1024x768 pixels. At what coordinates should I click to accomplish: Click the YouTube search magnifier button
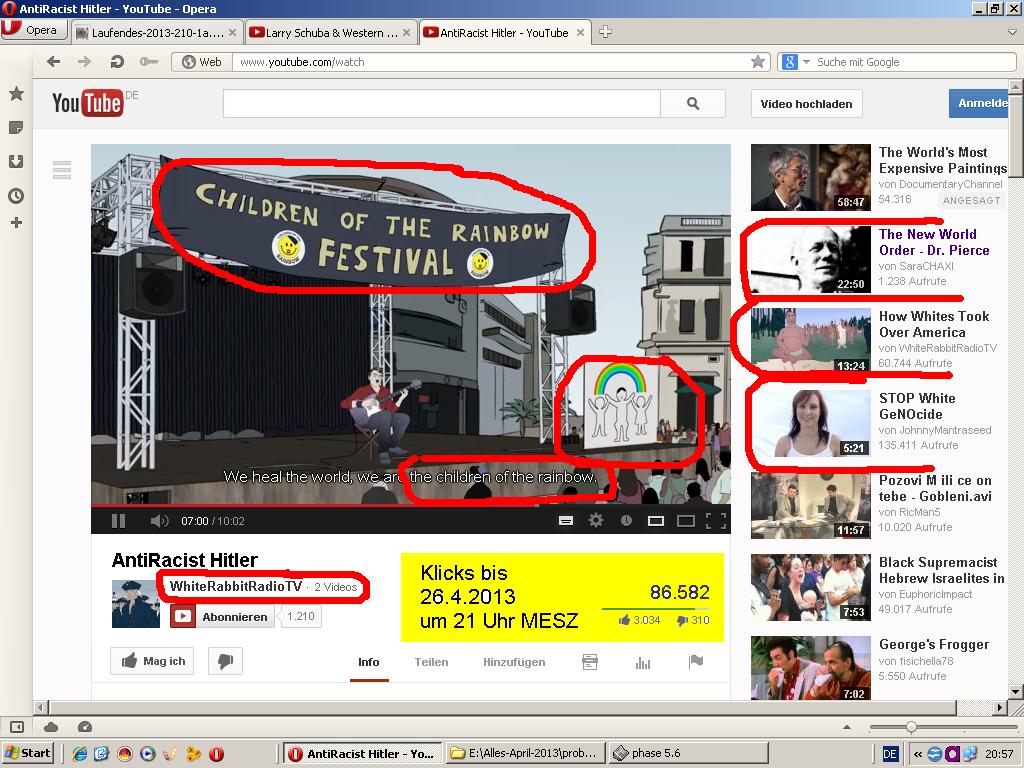(x=693, y=103)
